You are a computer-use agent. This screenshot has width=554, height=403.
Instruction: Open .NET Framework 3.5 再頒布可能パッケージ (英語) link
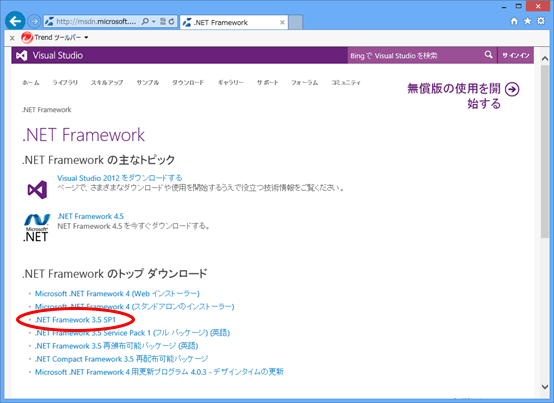coord(117,346)
